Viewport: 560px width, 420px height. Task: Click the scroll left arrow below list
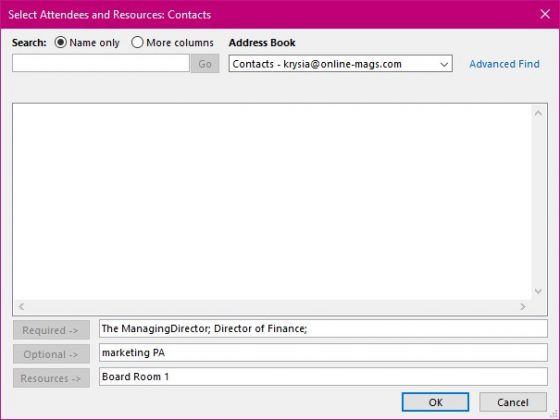point(21,306)
